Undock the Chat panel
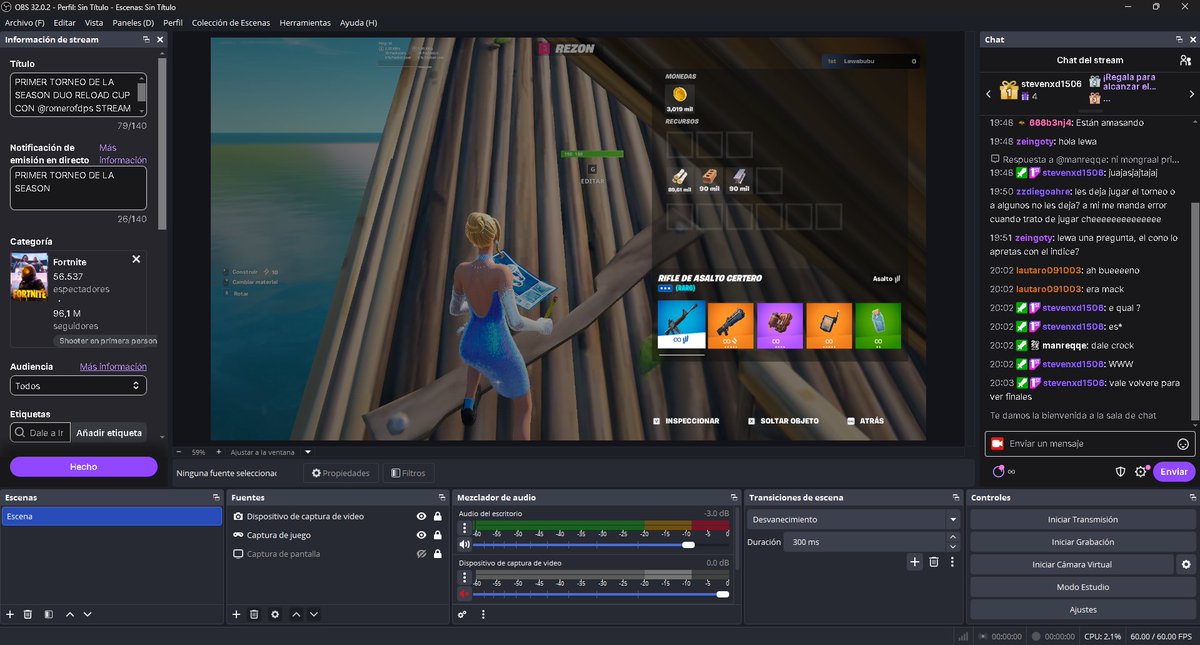 (1177, 40)
